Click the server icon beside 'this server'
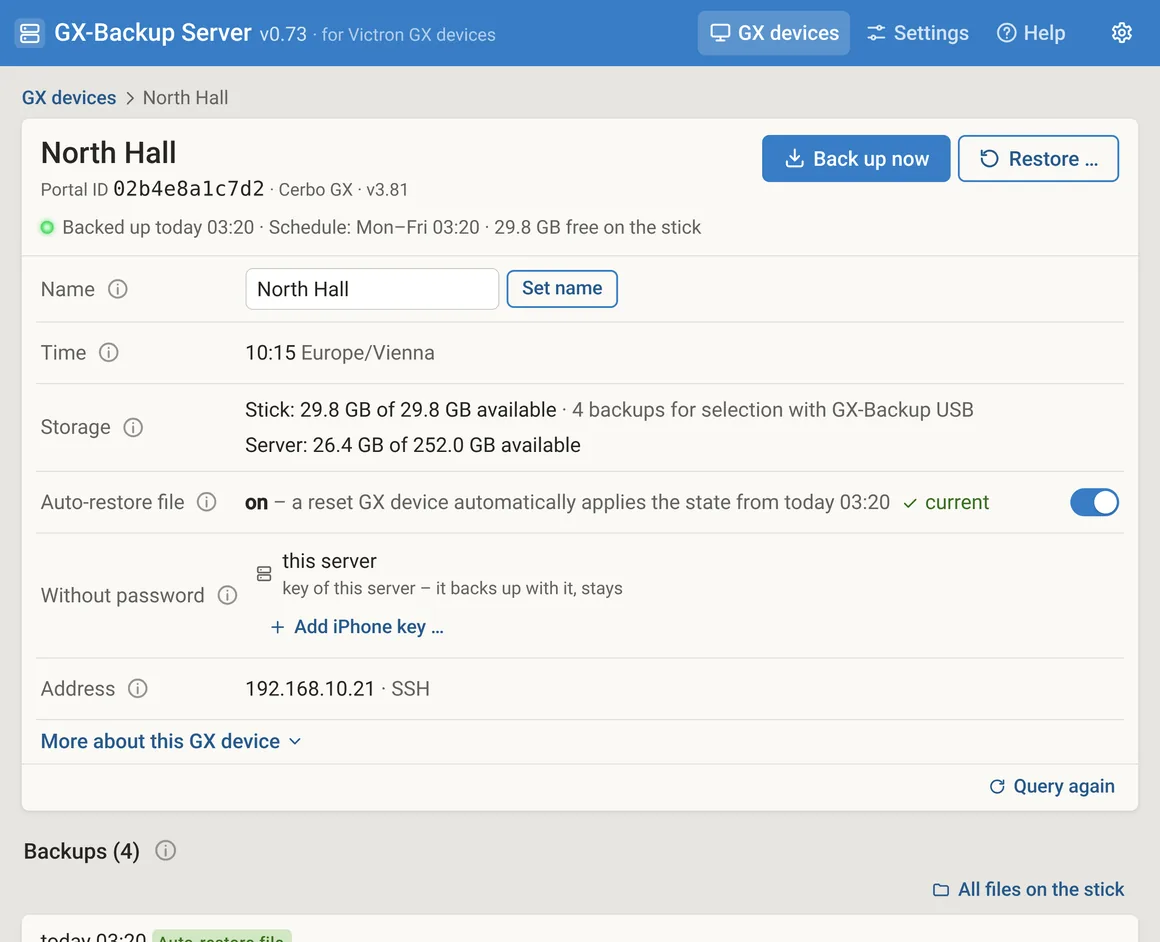This screenshot has width=1160, height=942. point(264,573)
